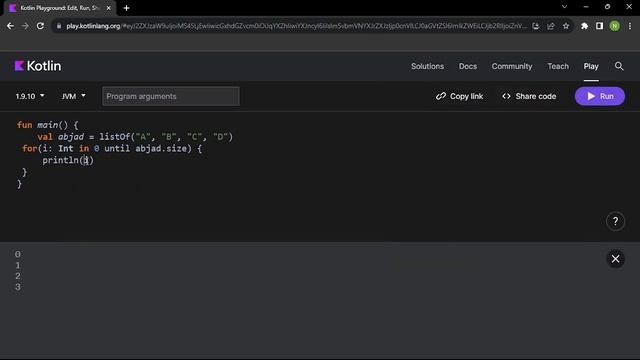Screen dimensions: 640x360
Task: Open the Chrome three-dot menu
Action: point(630,26)
